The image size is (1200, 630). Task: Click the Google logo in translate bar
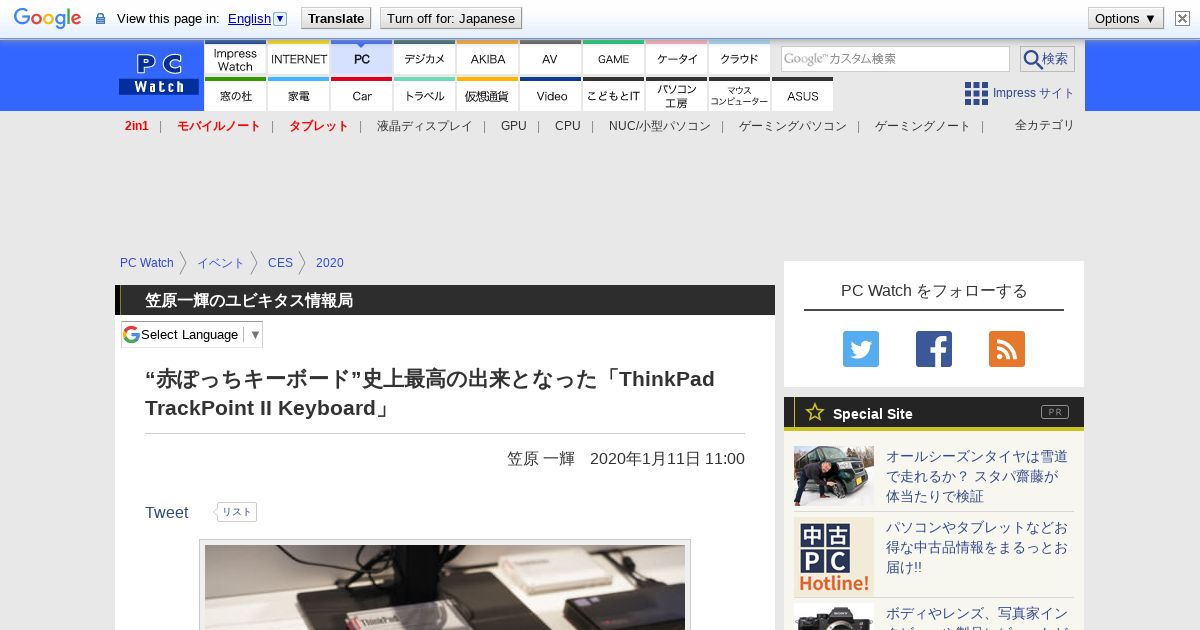pyautogui.click(x=47, y=18)
